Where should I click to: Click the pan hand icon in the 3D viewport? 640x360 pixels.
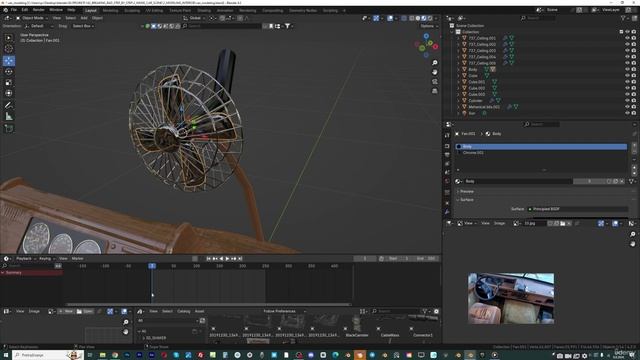click(x=435, y=72)
